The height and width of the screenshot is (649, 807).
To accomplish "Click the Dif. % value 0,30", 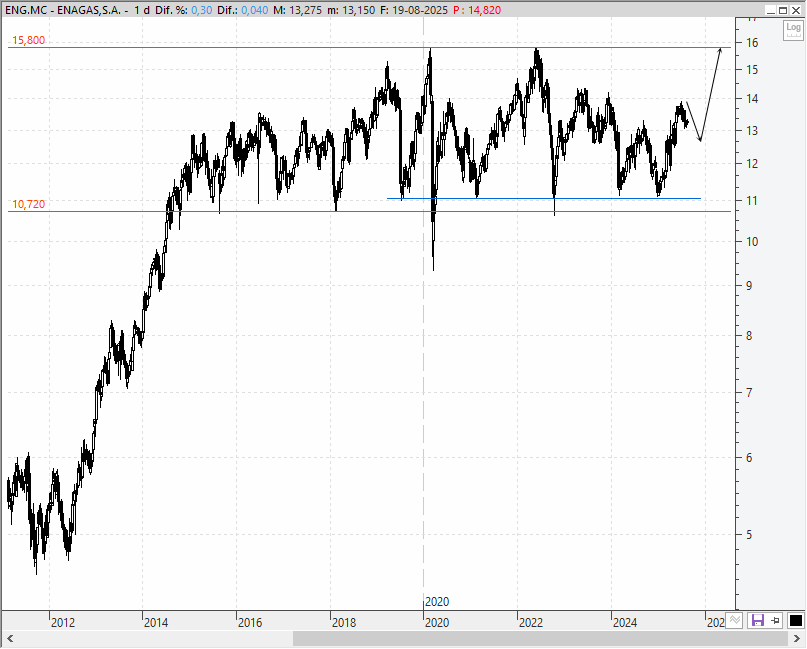I will pos(202,10).
